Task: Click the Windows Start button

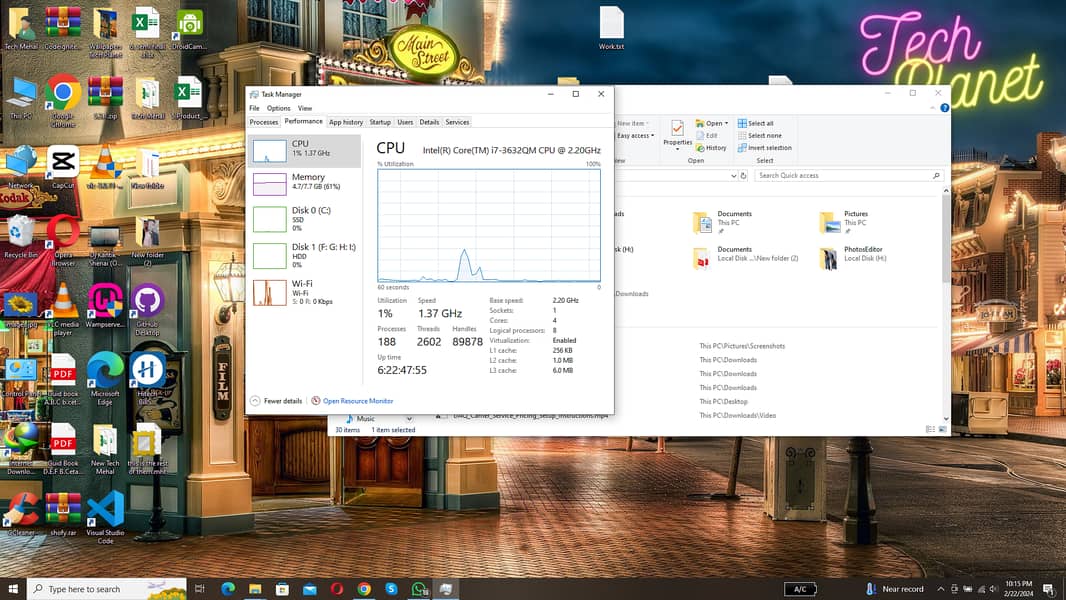Action: click(x=13, y=589)
